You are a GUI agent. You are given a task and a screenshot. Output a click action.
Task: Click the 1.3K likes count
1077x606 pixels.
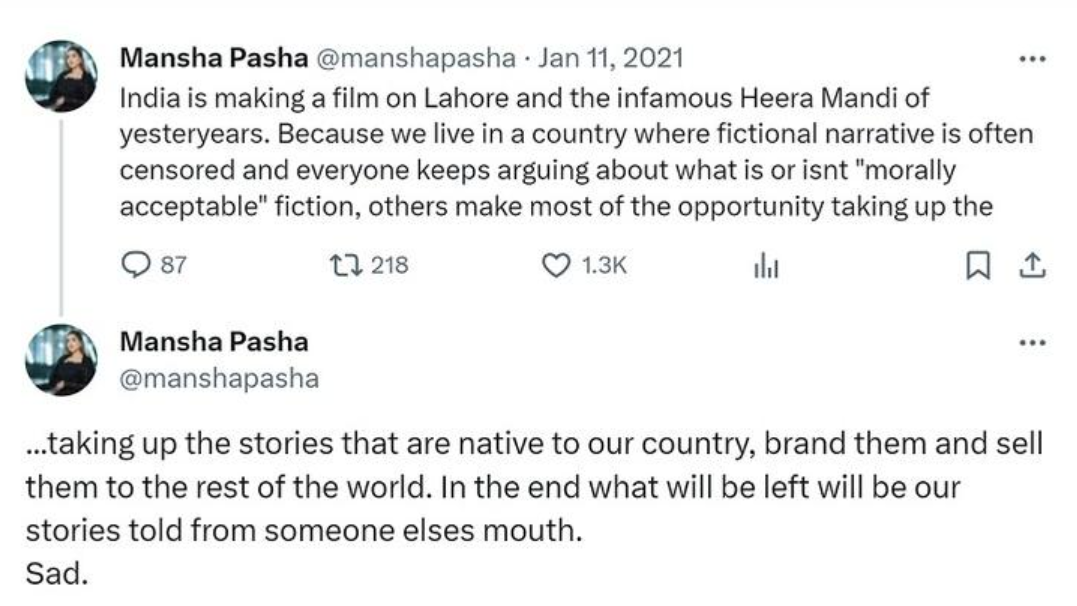(x=603, y=265)
